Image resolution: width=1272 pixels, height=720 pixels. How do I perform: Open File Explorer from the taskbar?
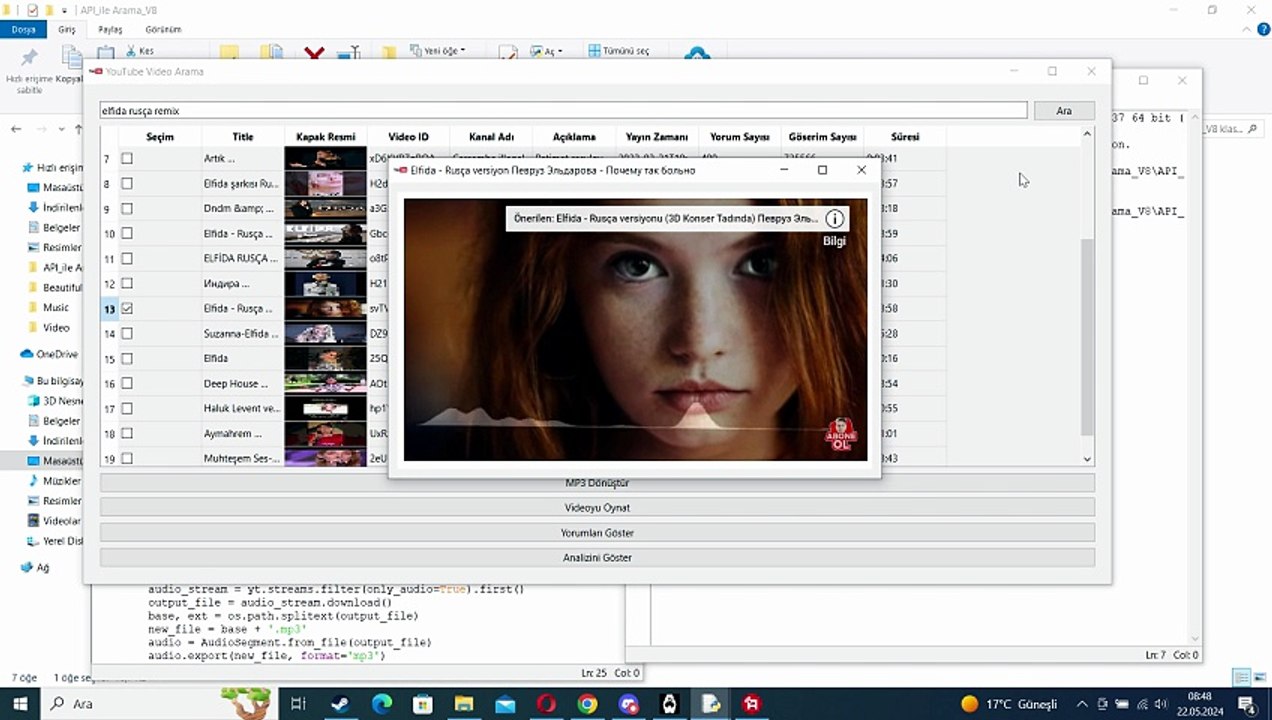click(x=464, y=704)
